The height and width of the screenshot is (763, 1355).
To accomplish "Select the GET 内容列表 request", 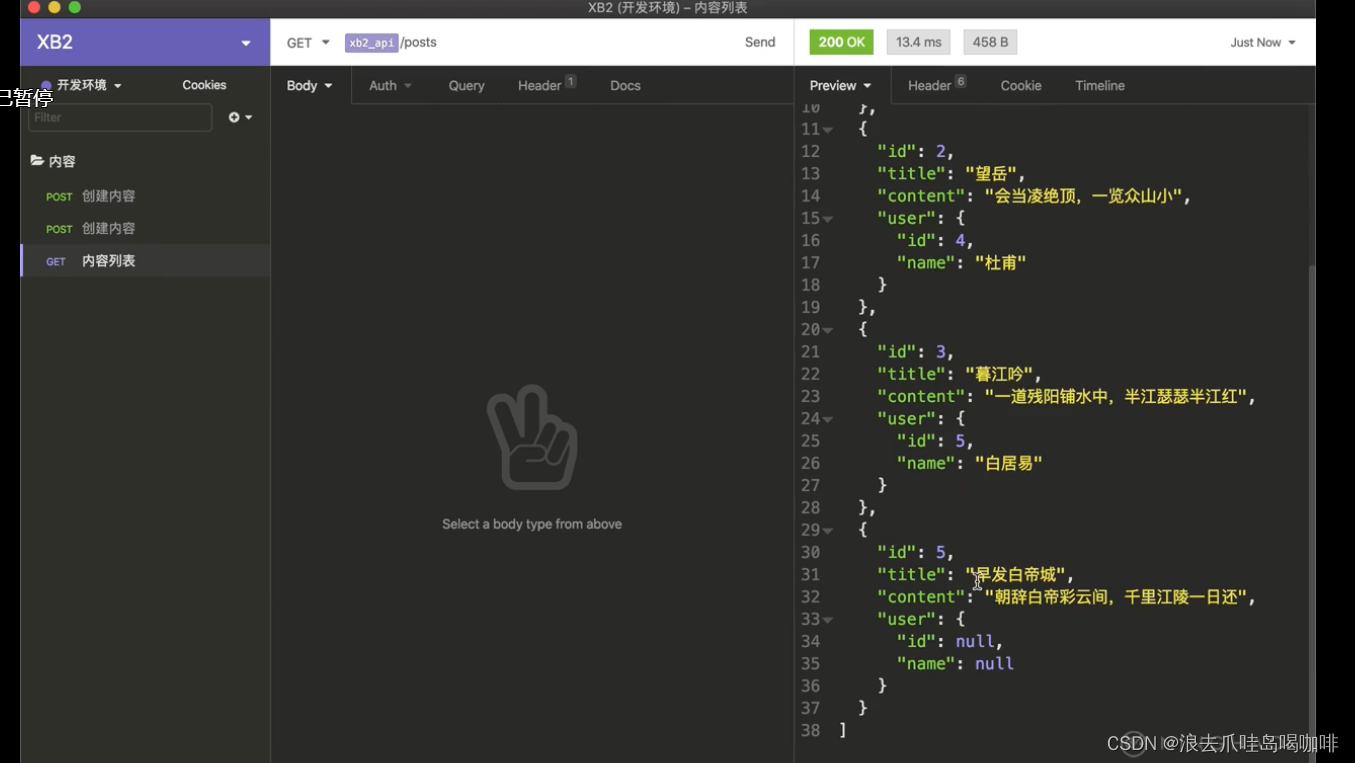I will 145,260.
